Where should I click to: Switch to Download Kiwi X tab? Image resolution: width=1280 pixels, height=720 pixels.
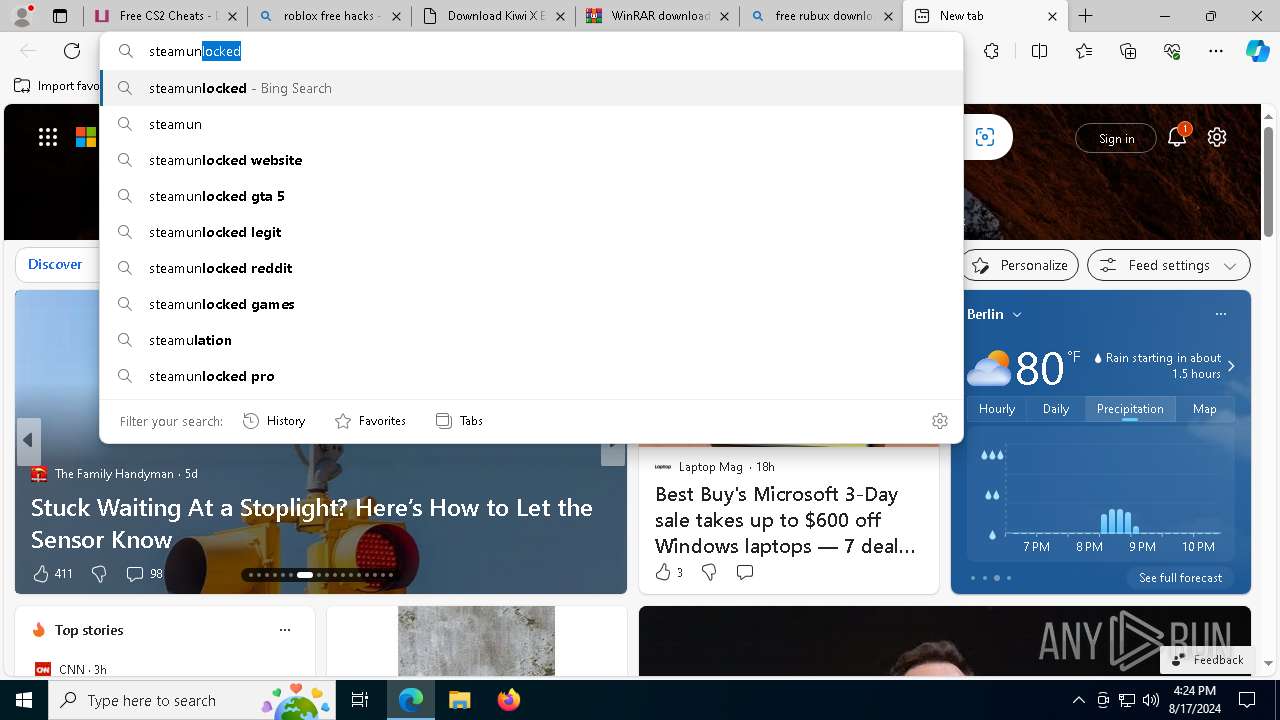tap(493, 16)
